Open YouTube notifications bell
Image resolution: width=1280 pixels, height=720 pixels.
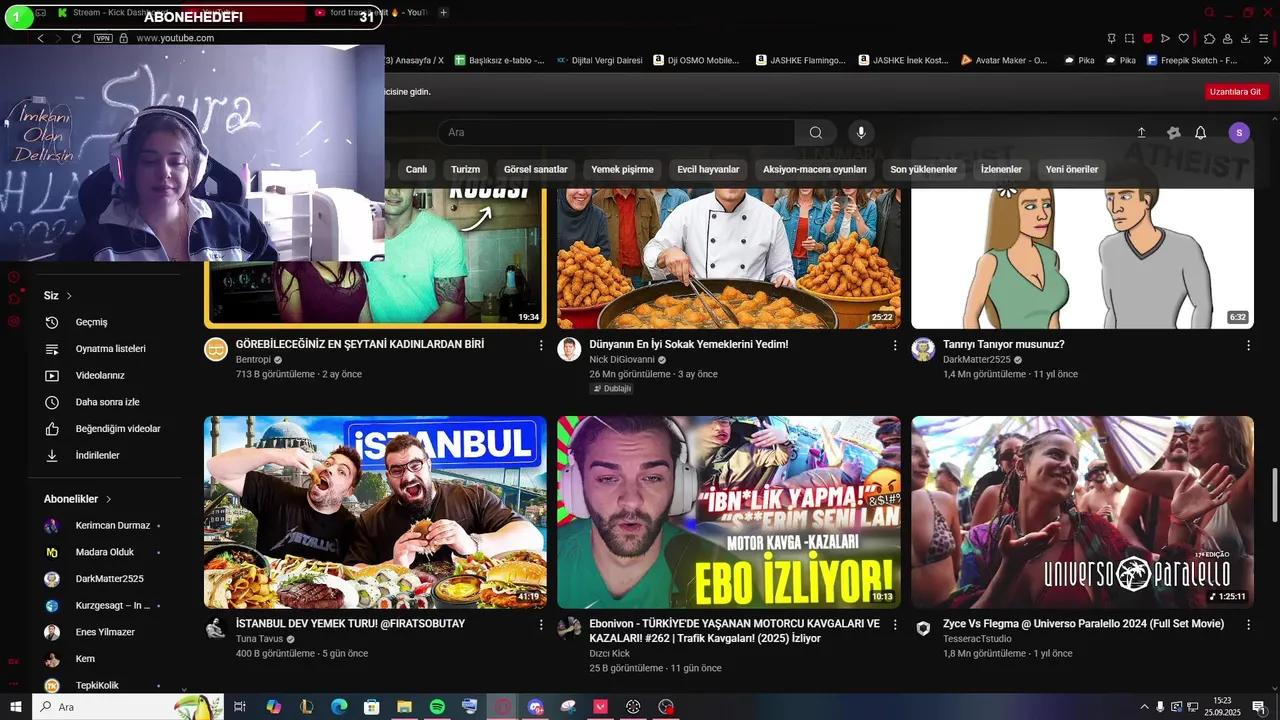coord(1201,133)
